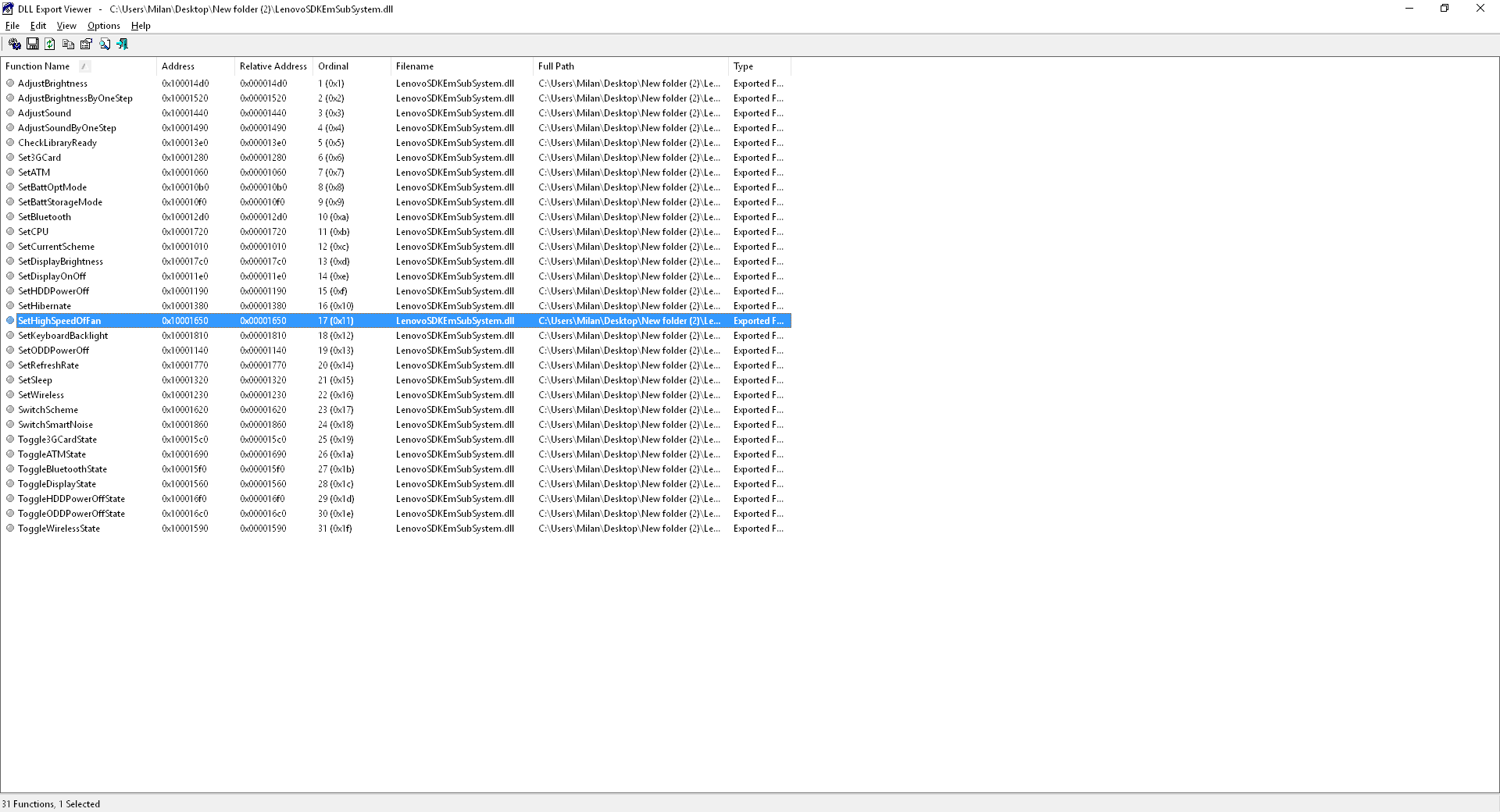1500x812 pixels.
Task: Click the bullet icon beside ToggleWirelessState
Action: [x=10, y=529]
